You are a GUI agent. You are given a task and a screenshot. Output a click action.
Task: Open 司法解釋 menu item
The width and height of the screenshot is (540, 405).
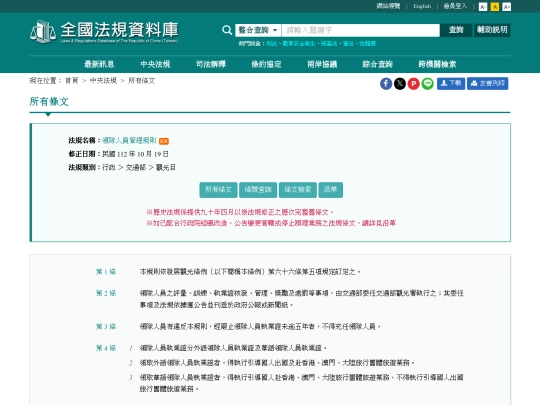(211, 64)
